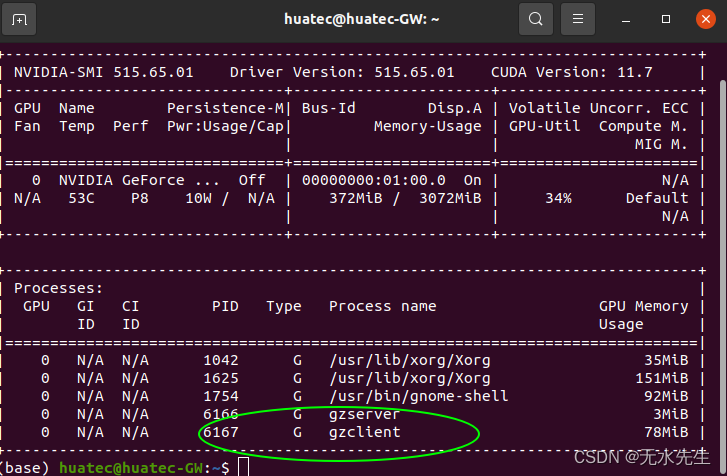Click the Persistence-M column header

(225, 108)
